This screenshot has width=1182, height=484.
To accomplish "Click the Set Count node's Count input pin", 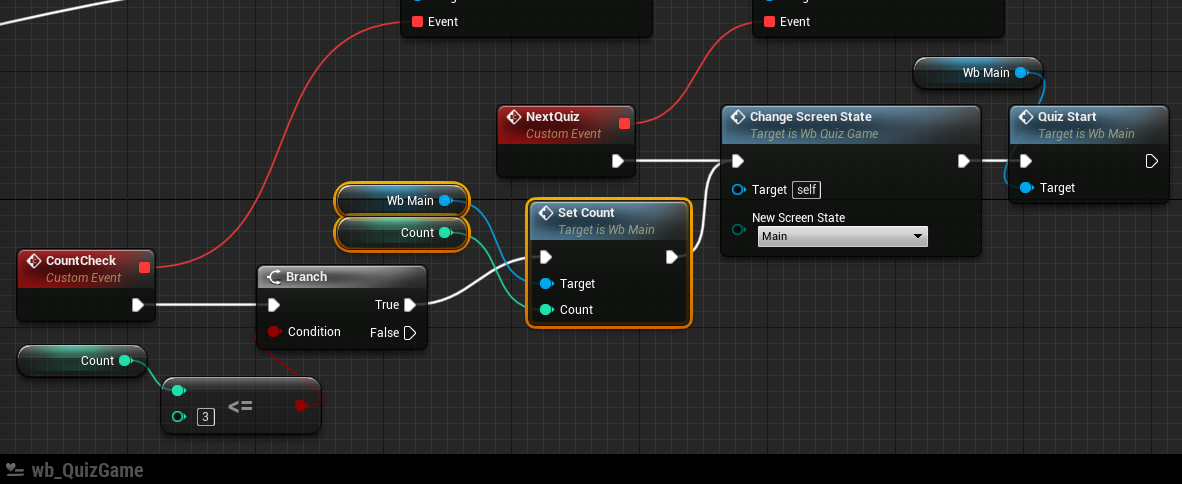I will [546, 310].
